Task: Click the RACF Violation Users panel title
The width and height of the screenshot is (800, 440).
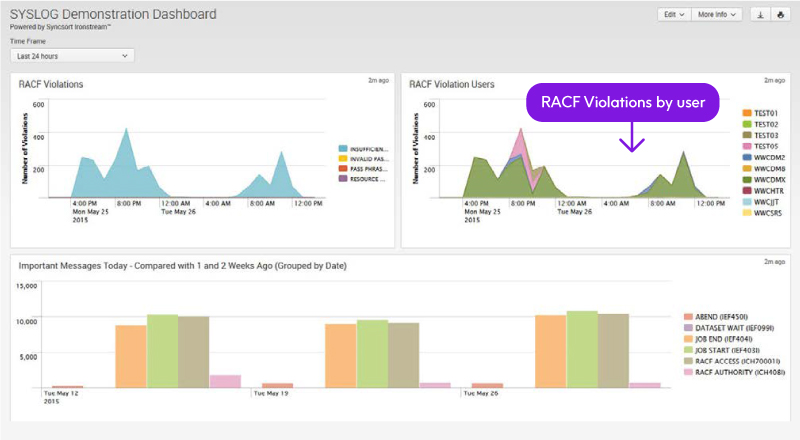Action: click(452, 84)
